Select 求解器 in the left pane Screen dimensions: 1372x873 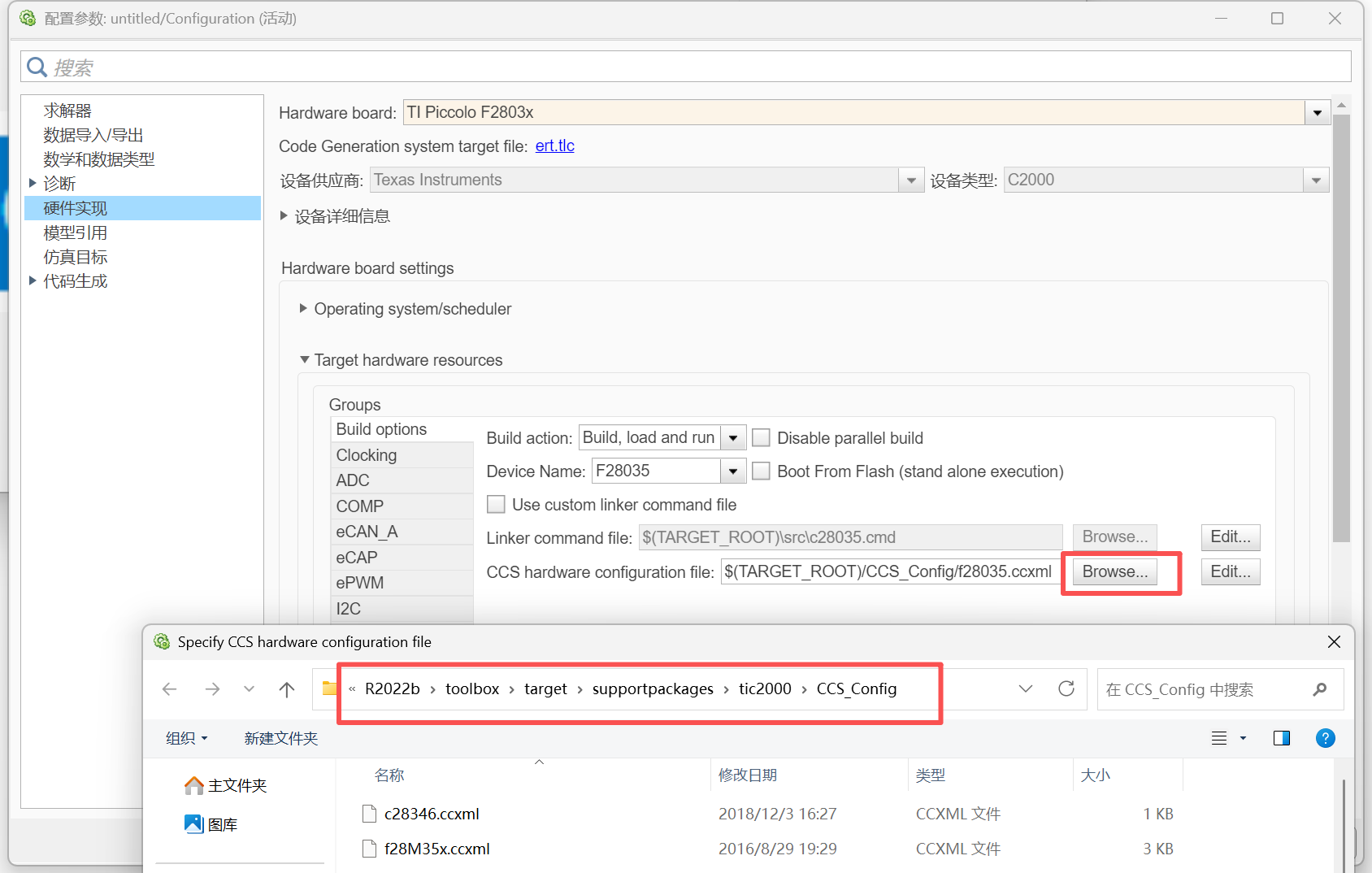67,111
